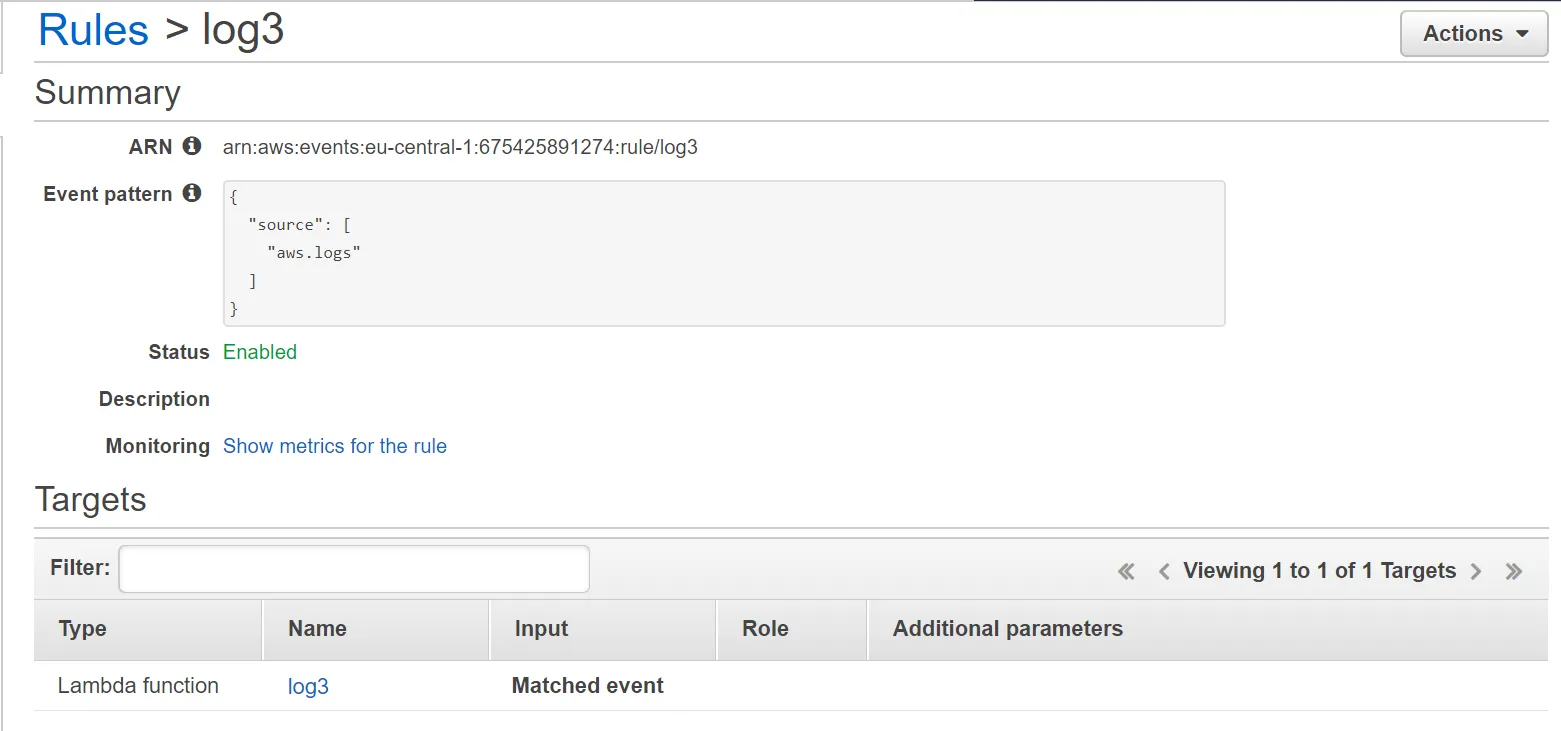This screenshot has height=731, width=1561.
Task: Go to next page of targets
Action: tap(1476, 571)
